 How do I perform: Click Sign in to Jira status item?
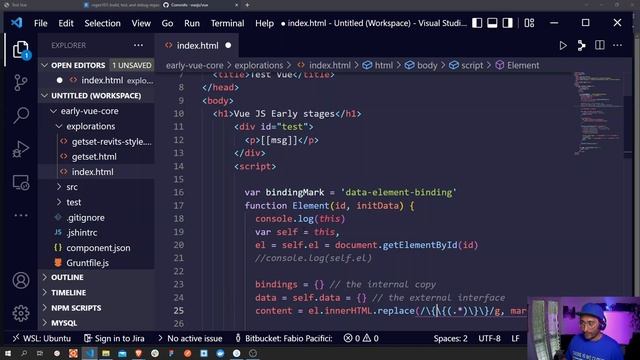pyautogui.click(x=114, y=338)
